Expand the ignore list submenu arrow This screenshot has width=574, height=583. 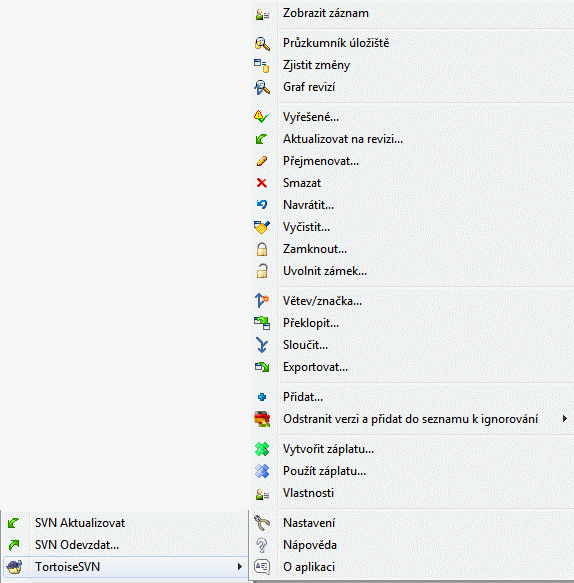coord(564,419)
